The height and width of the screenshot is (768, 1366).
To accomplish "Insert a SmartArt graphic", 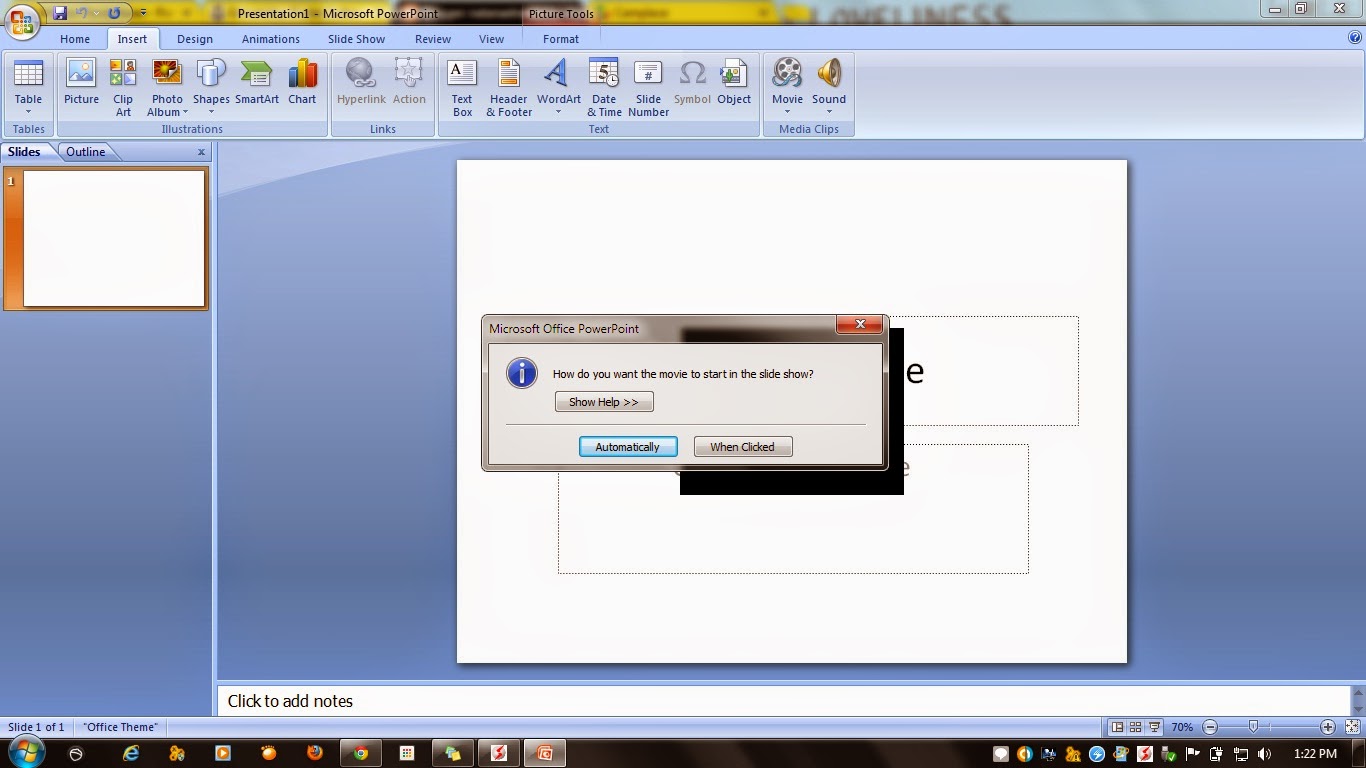I will pyautogui.click(x=257, y=81).
